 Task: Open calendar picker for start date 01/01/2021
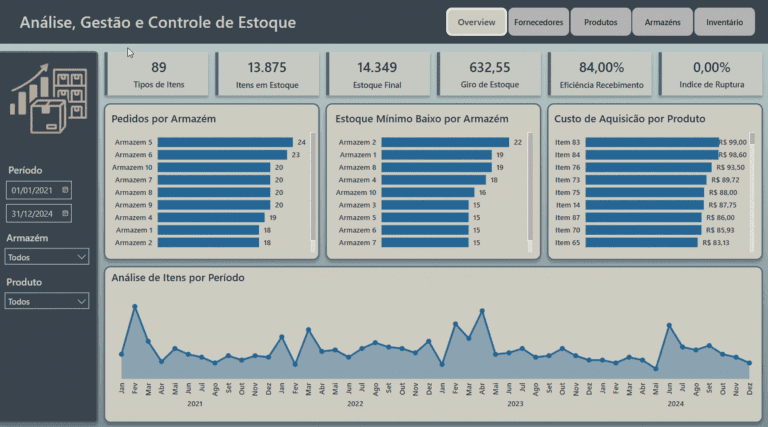65,189
